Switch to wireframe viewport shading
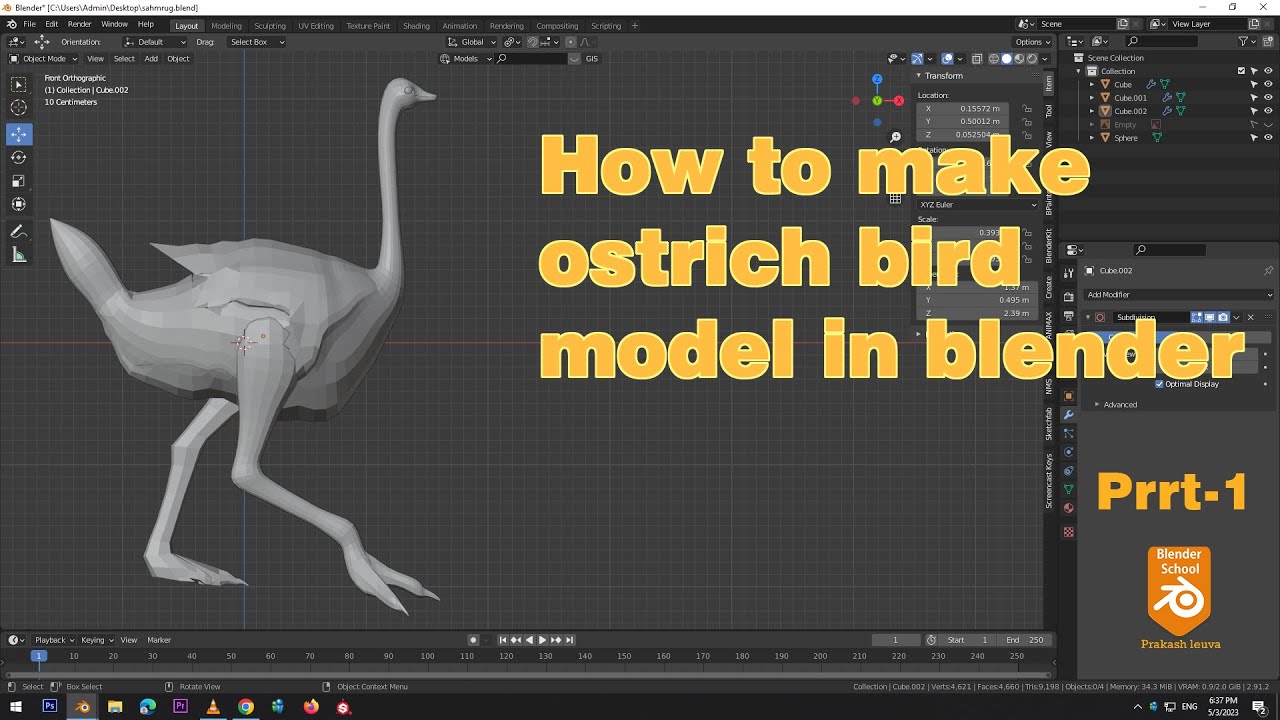The height and width of the screenshot is (720, 1280). click(994, 59)
